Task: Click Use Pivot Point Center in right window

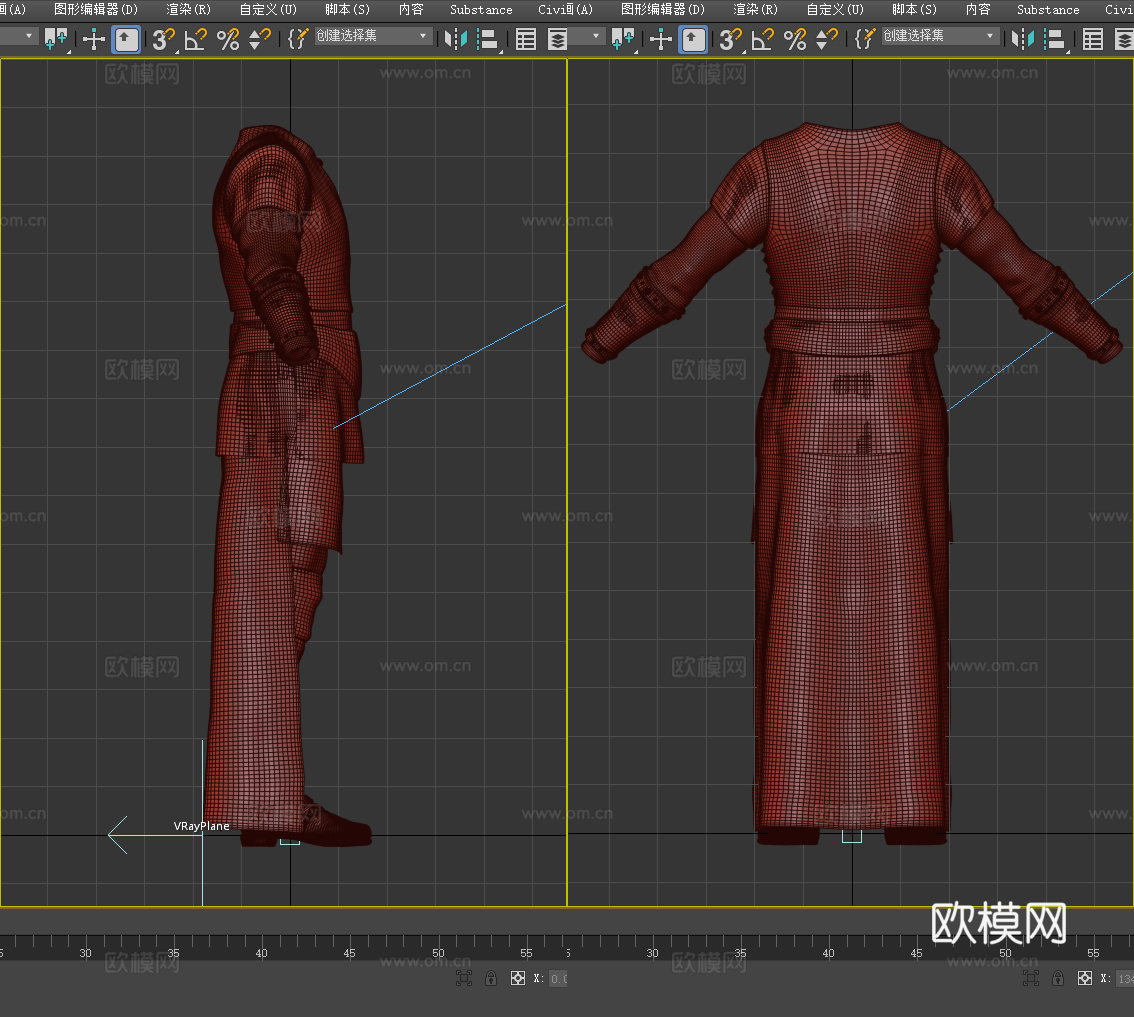Action: pyautogui.click(x=661, y=39)
